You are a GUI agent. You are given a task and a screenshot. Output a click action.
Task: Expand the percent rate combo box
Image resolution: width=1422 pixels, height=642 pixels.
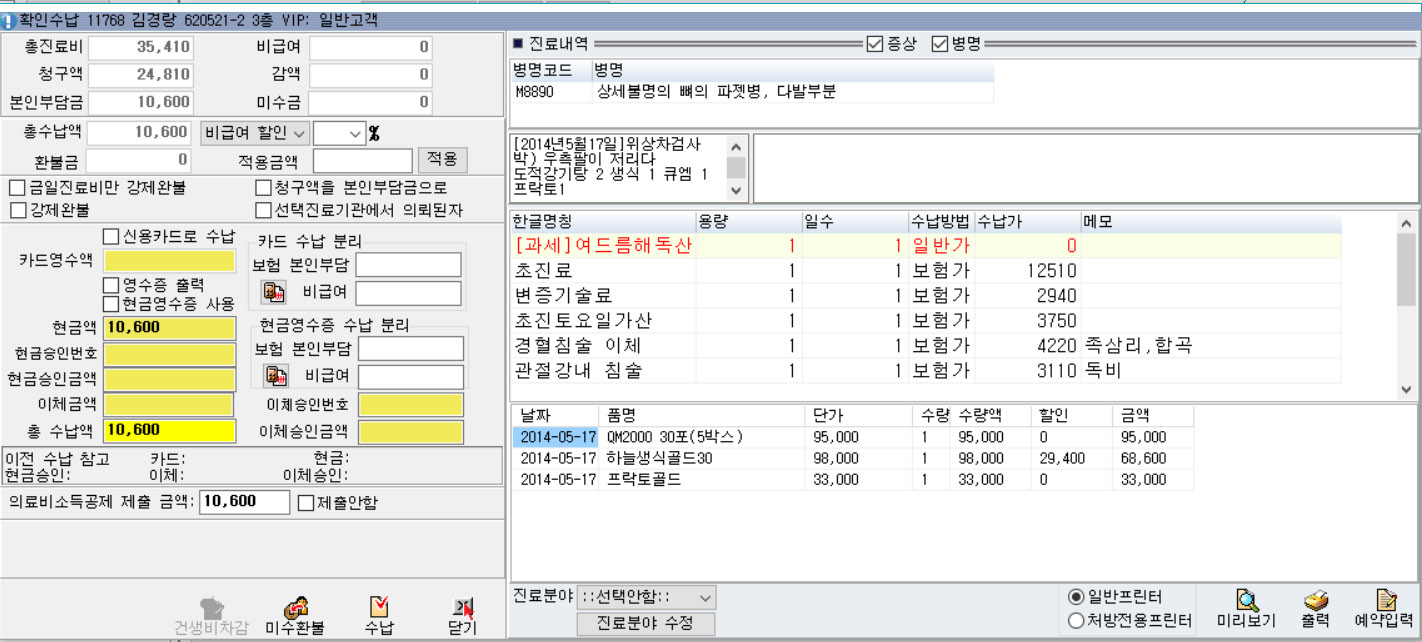click(x=353, y=133)
